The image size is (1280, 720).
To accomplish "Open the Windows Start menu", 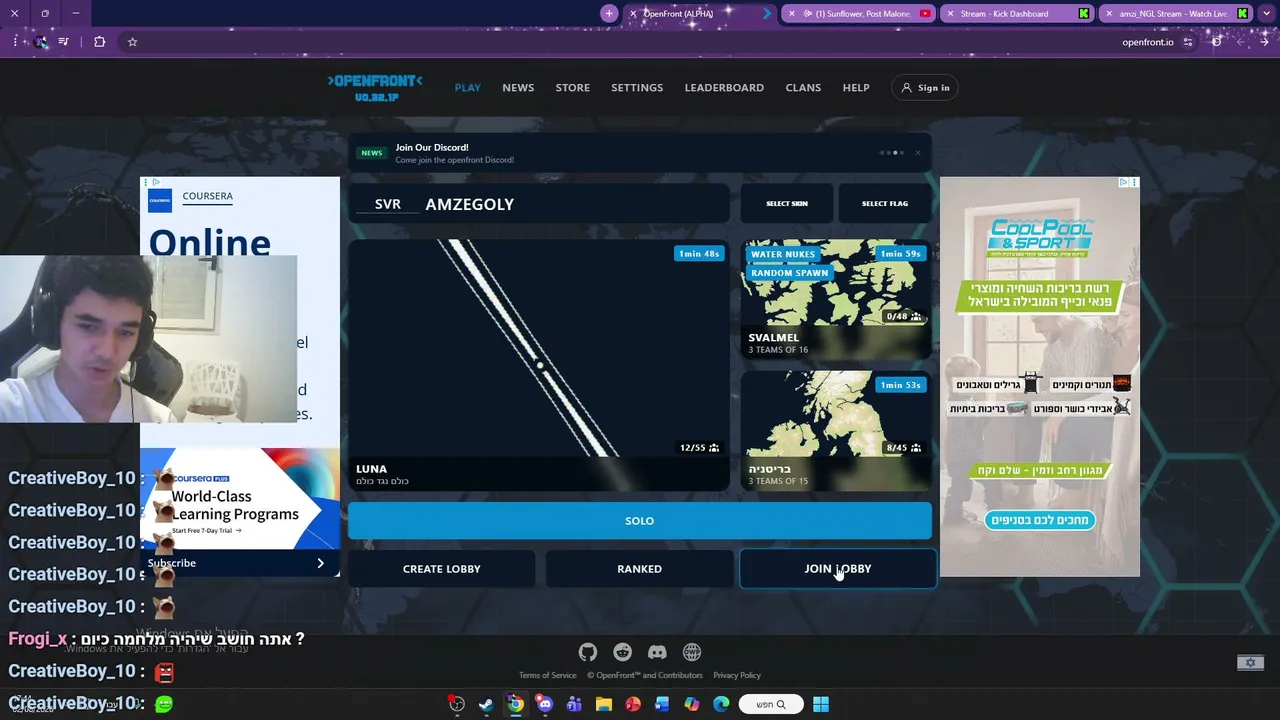I will [821, 704].
